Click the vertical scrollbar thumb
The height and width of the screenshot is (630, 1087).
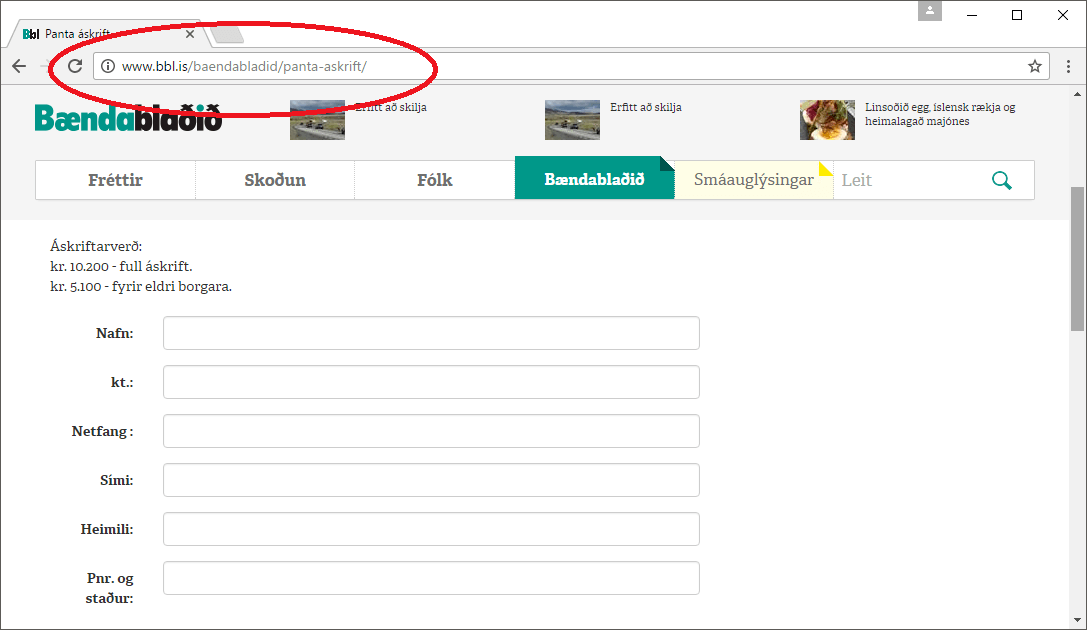coord(1077,259)
